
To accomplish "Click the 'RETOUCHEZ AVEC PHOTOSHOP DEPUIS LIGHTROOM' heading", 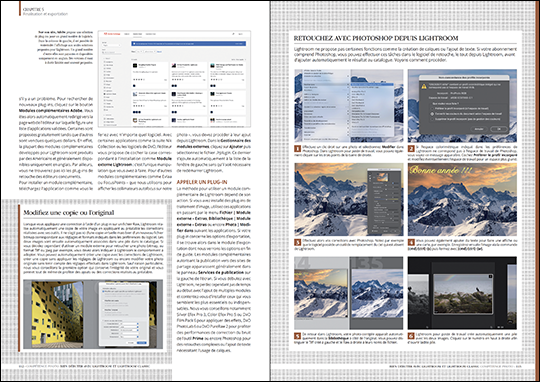I will [x=376, y=38].
